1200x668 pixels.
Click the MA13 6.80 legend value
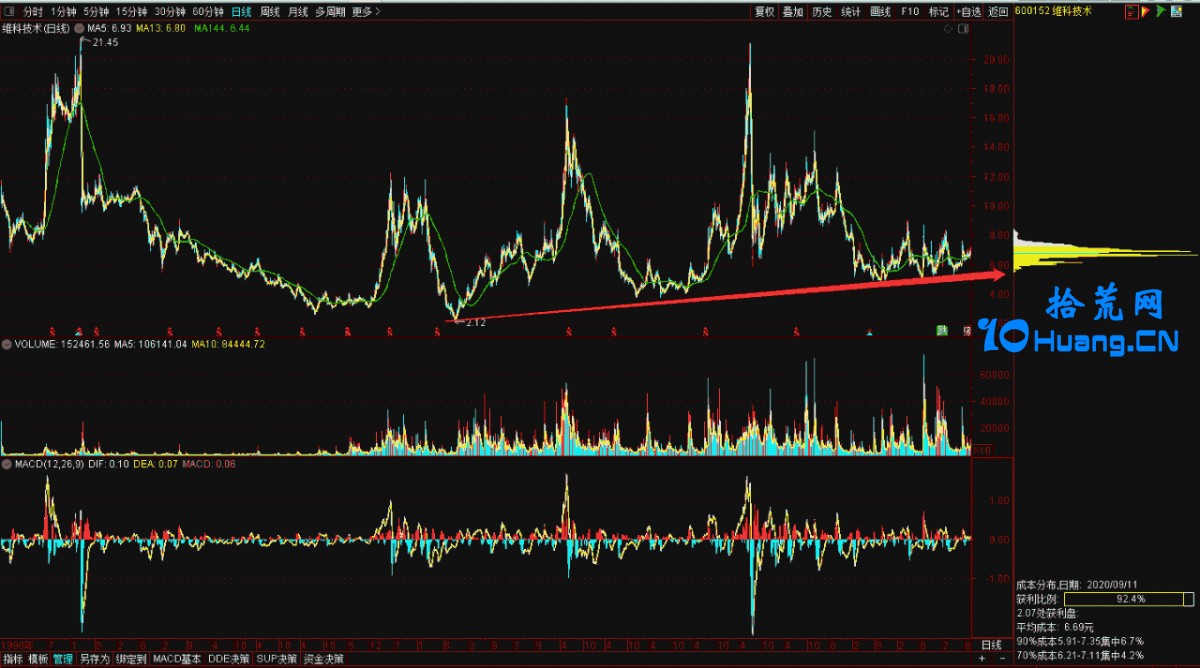tap(162, 28)
